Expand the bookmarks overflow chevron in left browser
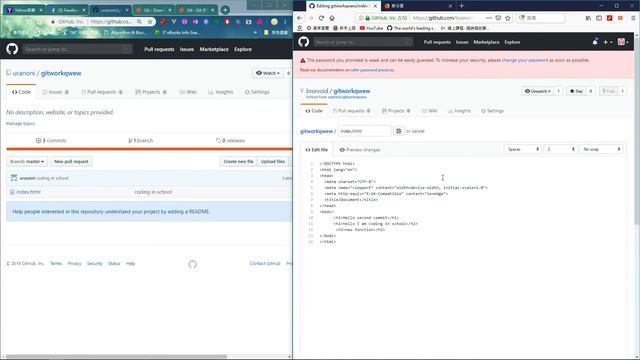This screenshot has height=360, width=640. pos(256,32)
